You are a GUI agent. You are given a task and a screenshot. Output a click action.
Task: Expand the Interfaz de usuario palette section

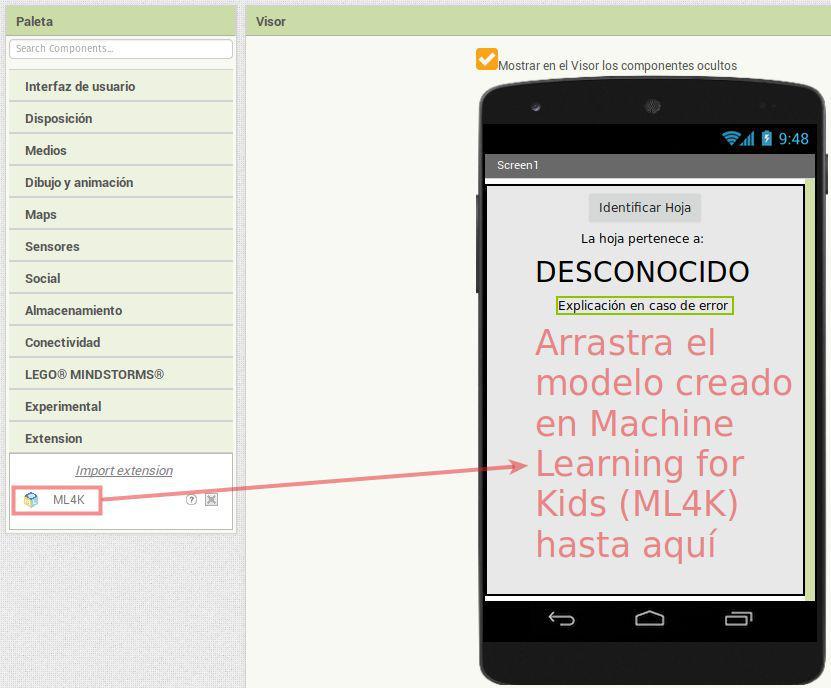tap(121, 86)
